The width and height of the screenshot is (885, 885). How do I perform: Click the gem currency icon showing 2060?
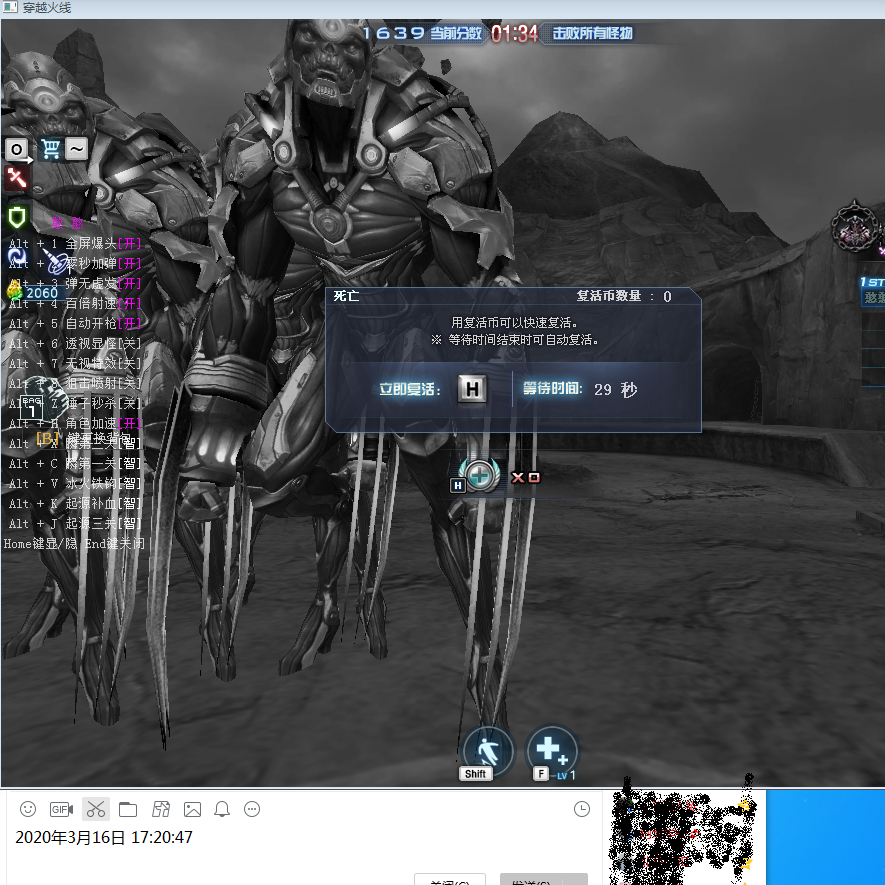(x=33, y=291)
